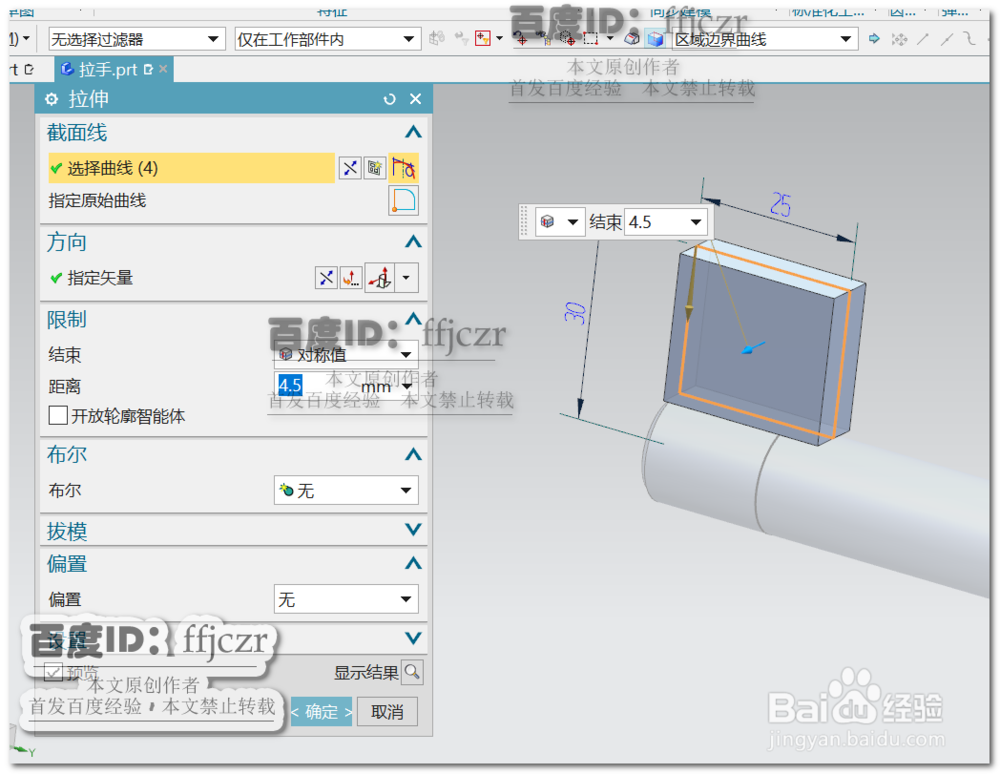Collapse the 布尔 section

pos(413,454)
